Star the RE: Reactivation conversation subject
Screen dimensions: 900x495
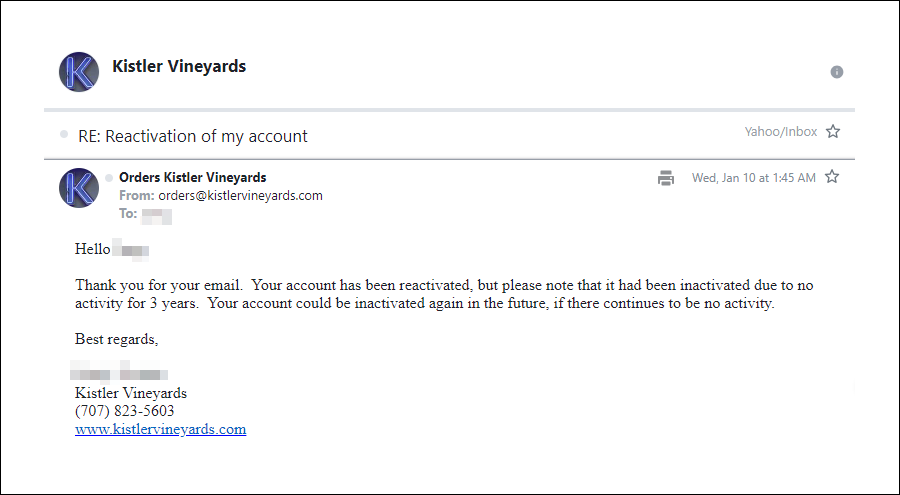tap(833, 132)
